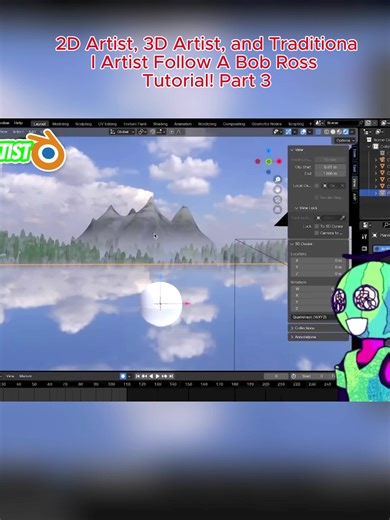This screenshot has height=520, width=390.
Task: Click the top blue Z axis gizmo dot
Action: tap(269, 151)
